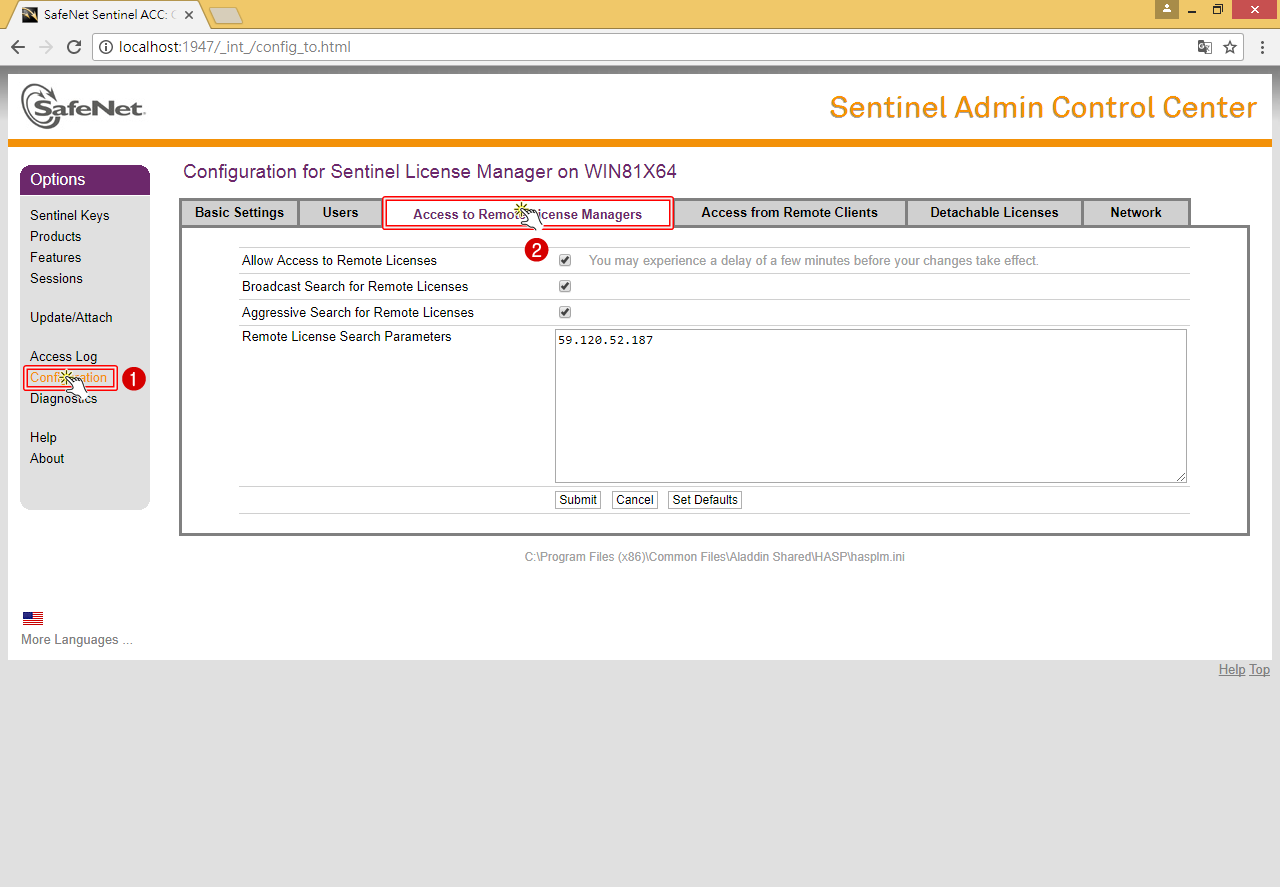This screenshot has width=1280, height=887.
Task: Click the browser back arrow
Action: tap(18, 47)
